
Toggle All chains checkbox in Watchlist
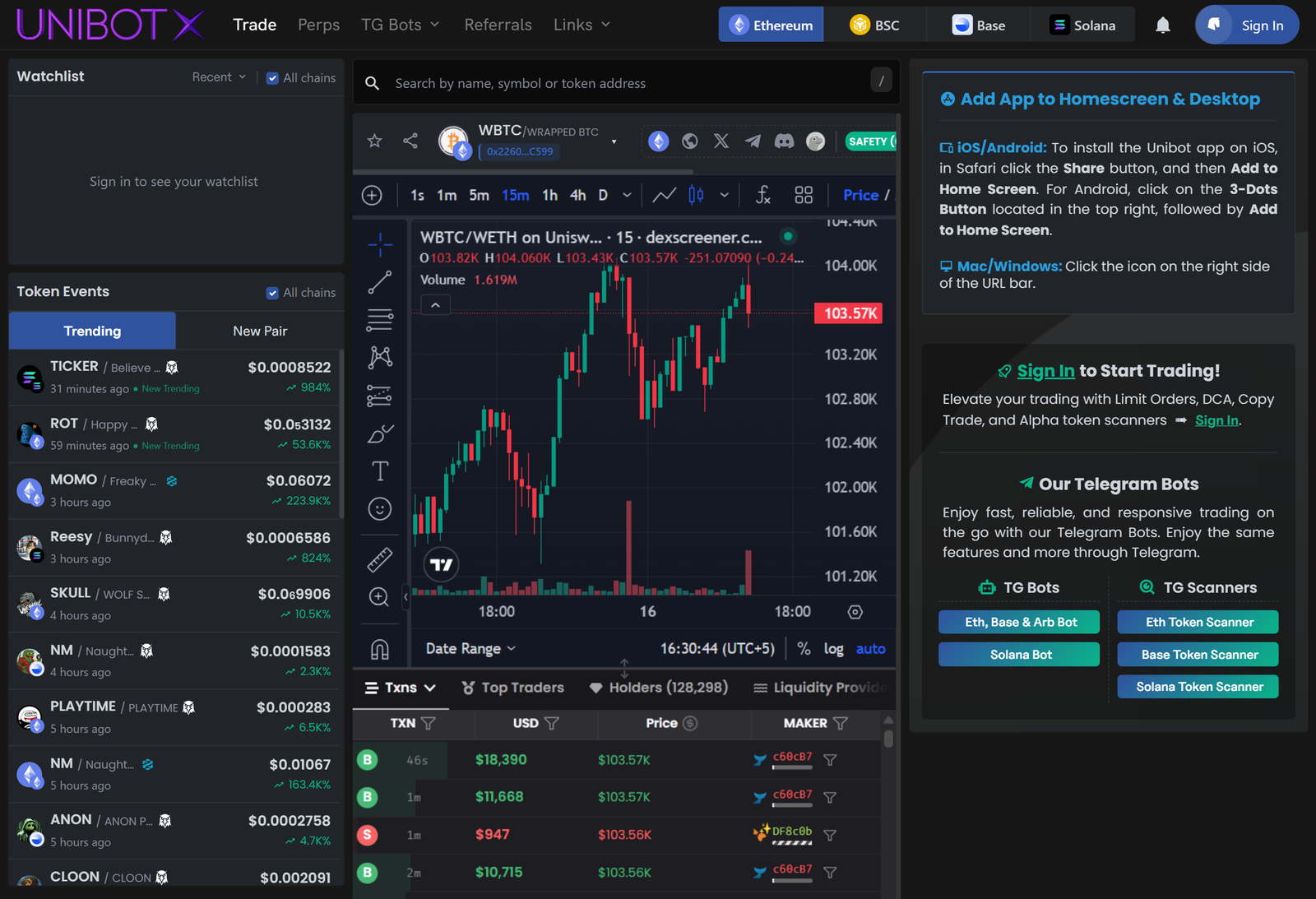tap(272, 77)
